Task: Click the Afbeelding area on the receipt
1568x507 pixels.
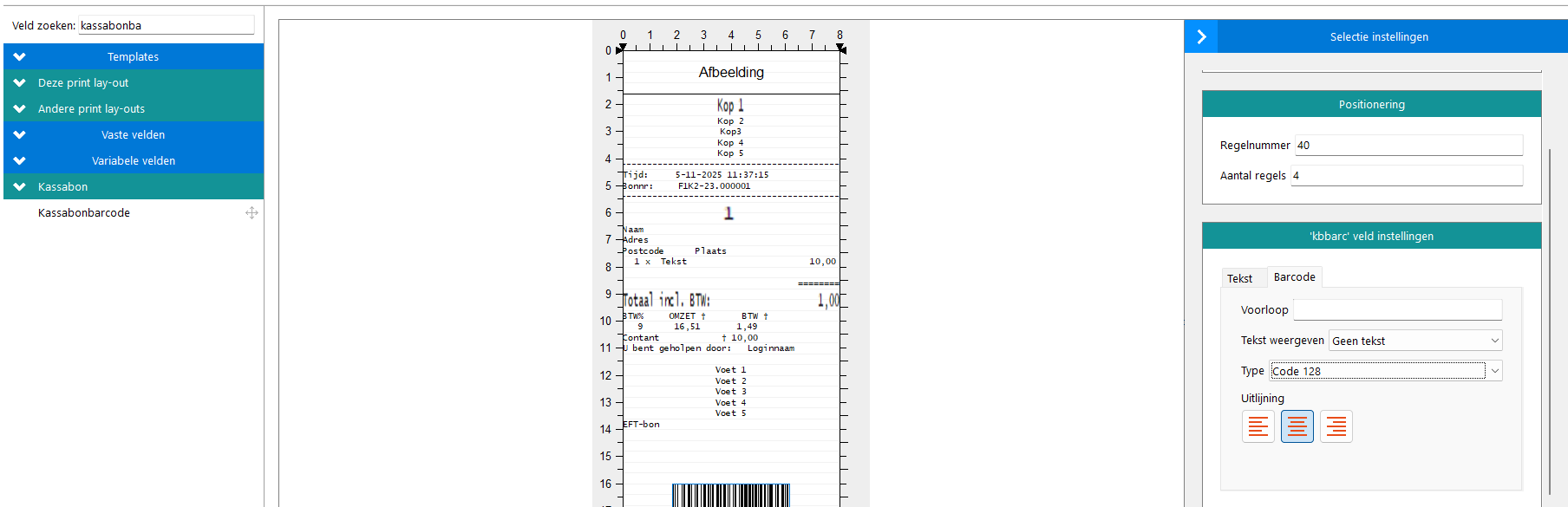Action: pos(731,73)
